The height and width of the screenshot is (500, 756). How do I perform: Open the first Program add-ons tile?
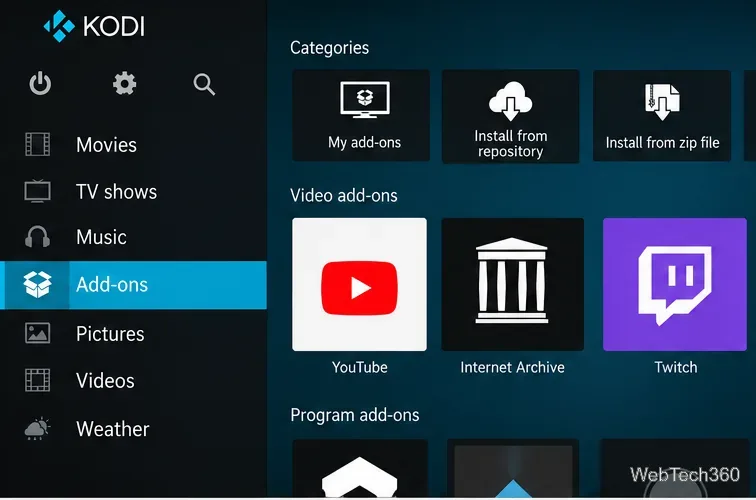[x=360, y=468]
